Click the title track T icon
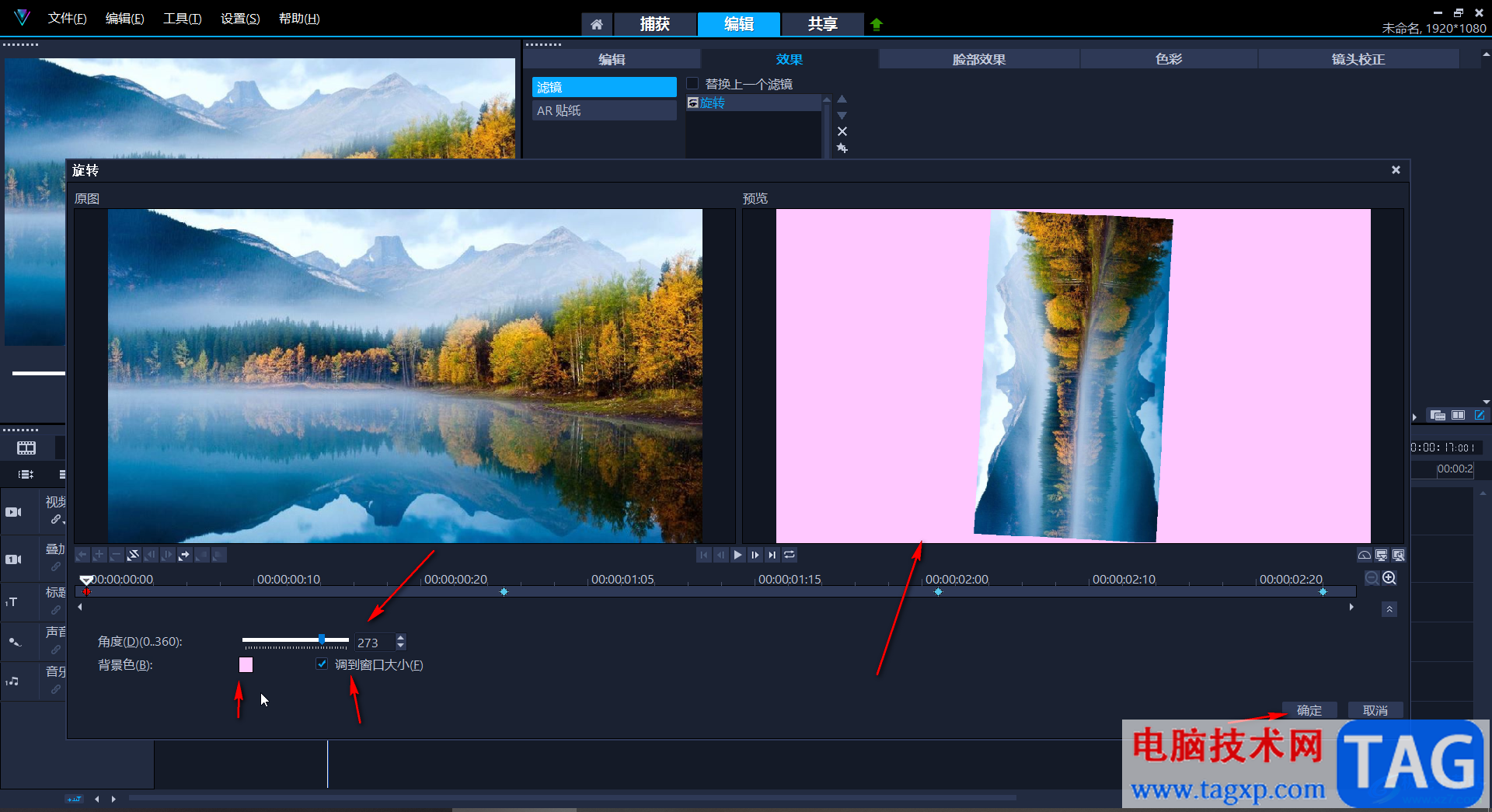This screenshot has height=812, width=1492. coord(12,602)
